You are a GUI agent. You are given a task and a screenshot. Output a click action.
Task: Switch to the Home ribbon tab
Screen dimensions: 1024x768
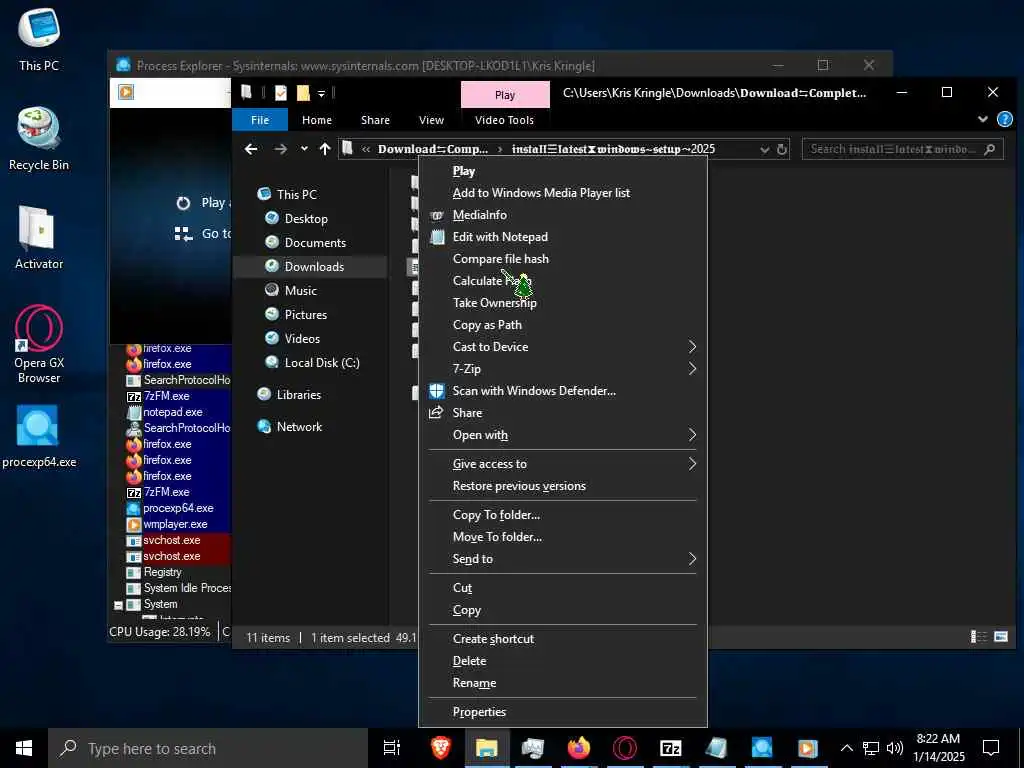click(x=317, y=120)
